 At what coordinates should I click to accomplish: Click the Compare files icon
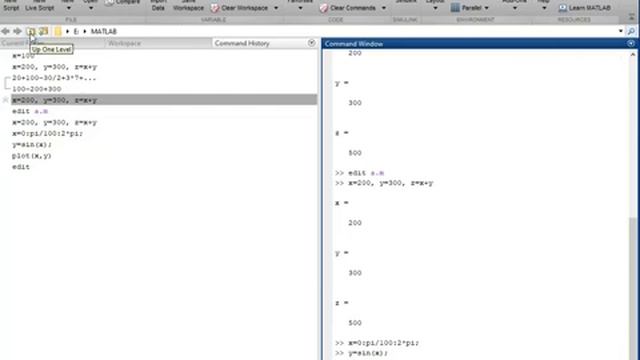point(109,3)
